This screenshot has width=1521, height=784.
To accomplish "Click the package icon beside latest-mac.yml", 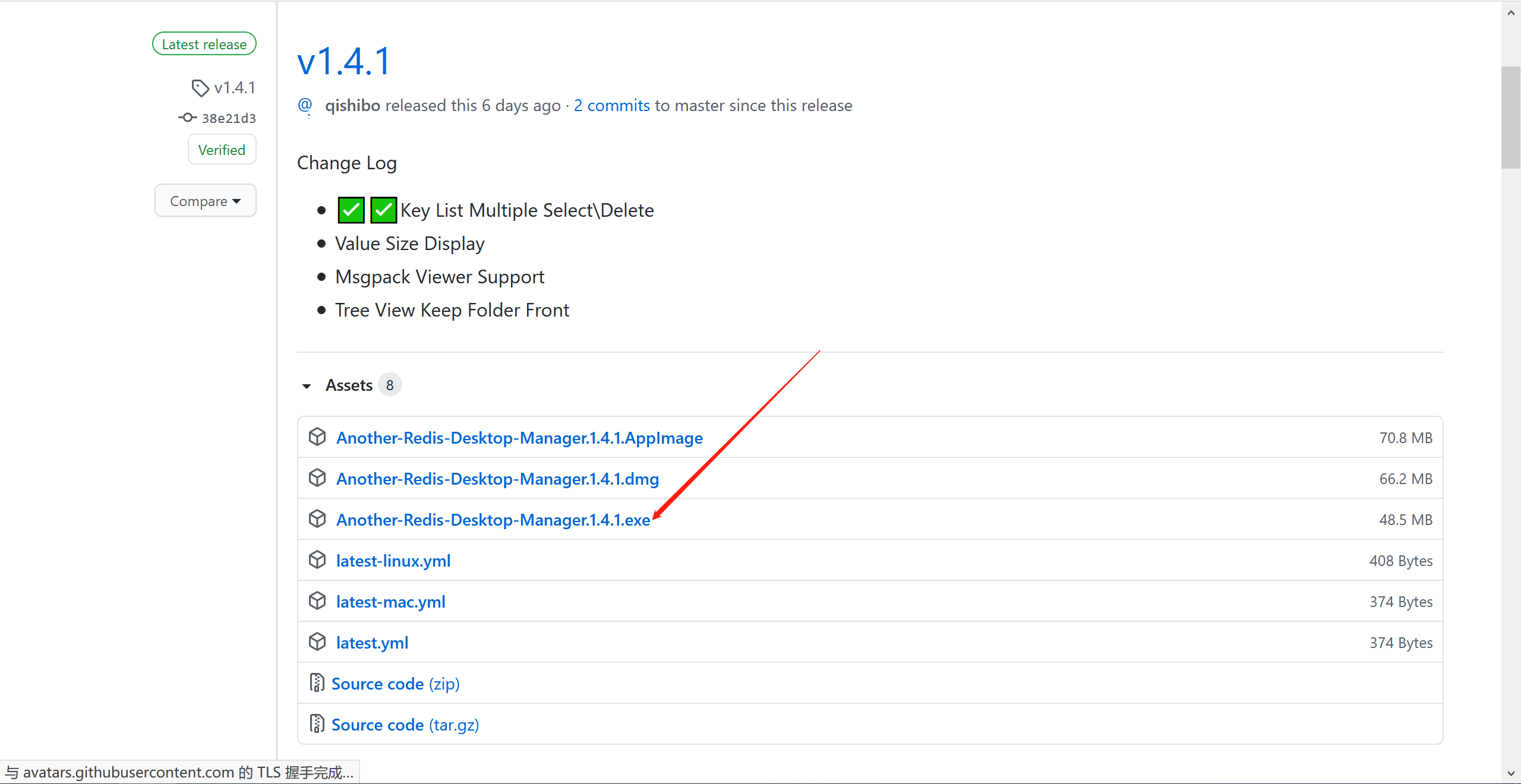I will pyautogui.click(x=317, y=601).
